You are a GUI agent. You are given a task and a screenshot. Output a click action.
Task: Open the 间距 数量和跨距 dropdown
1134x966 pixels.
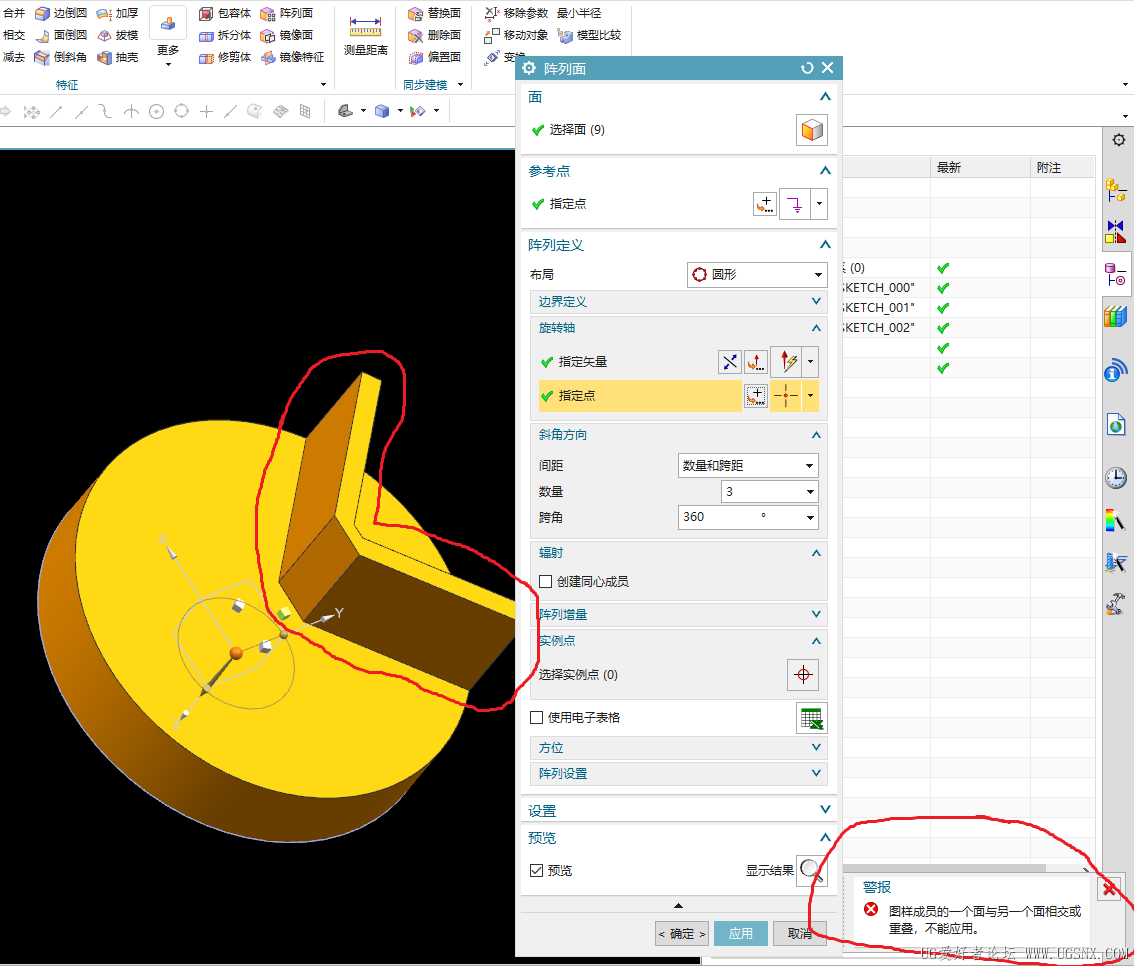[748, 466]
